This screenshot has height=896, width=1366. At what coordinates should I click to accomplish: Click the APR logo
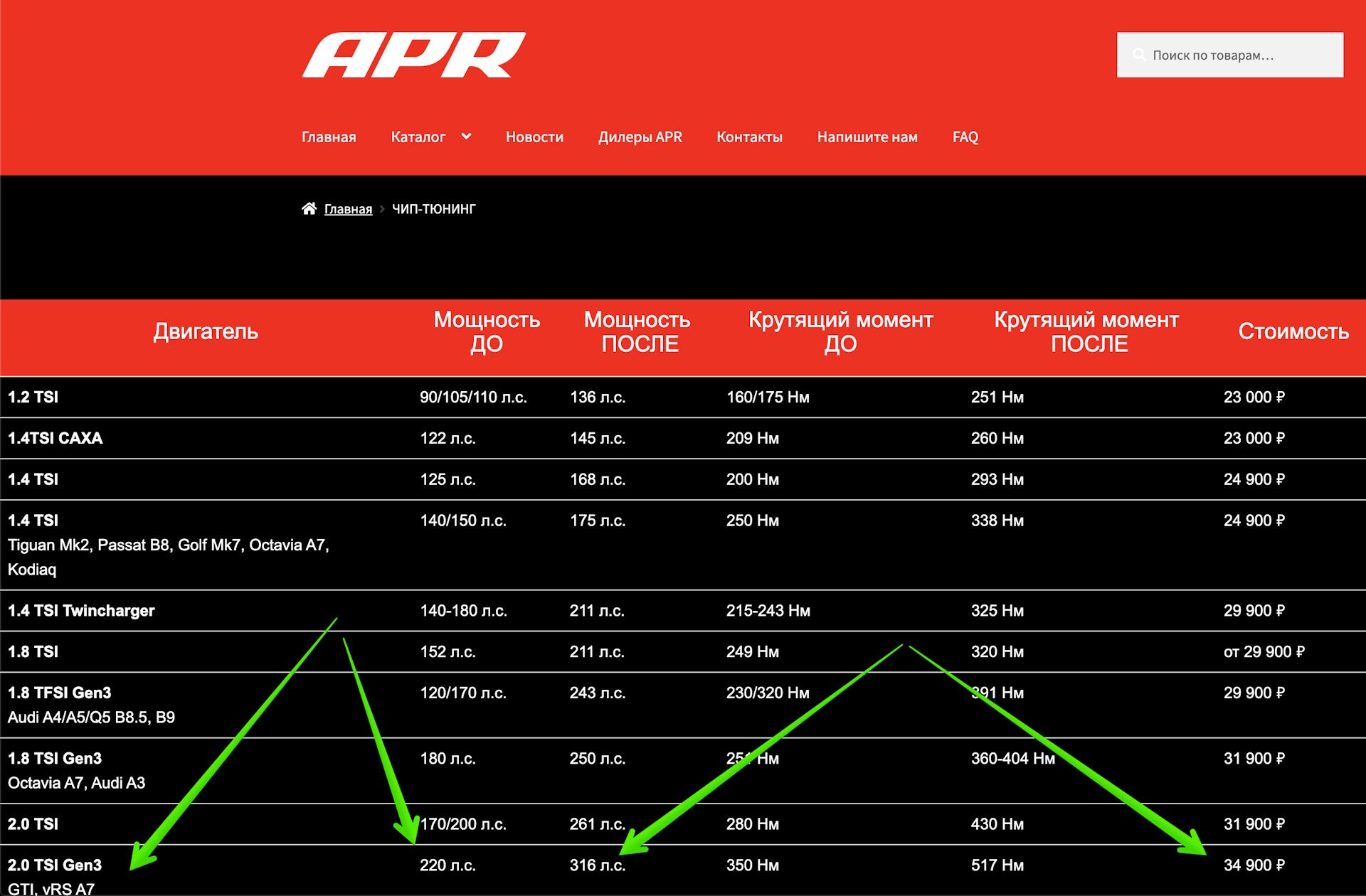tap(413, 55)
